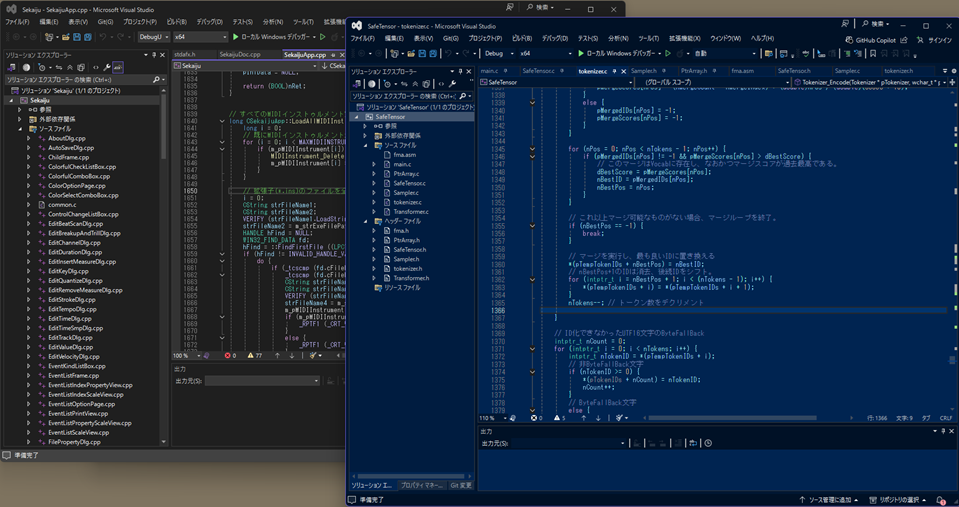Screen dimensions: 959x507
Task: Click warning icon showing 77 in Sekaiju
Action: (x=251, y=355)
